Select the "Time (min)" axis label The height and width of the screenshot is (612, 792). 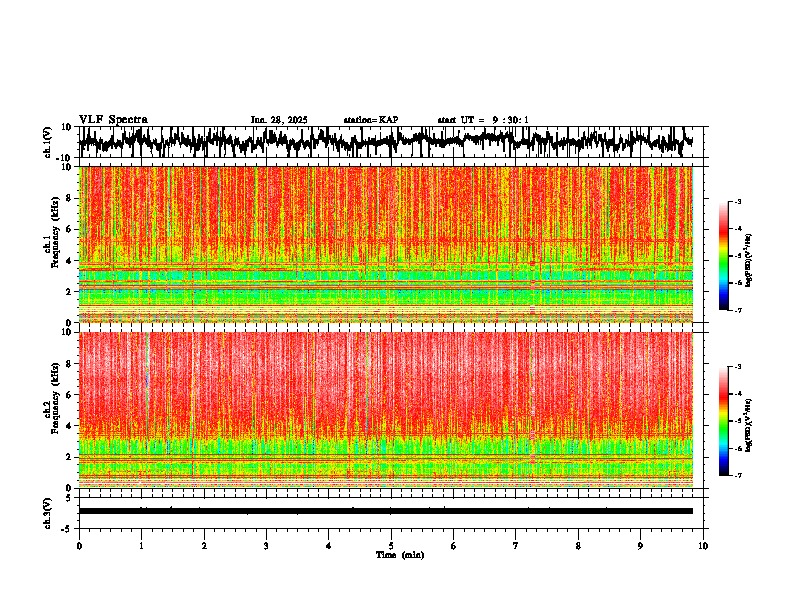point(400,555)
